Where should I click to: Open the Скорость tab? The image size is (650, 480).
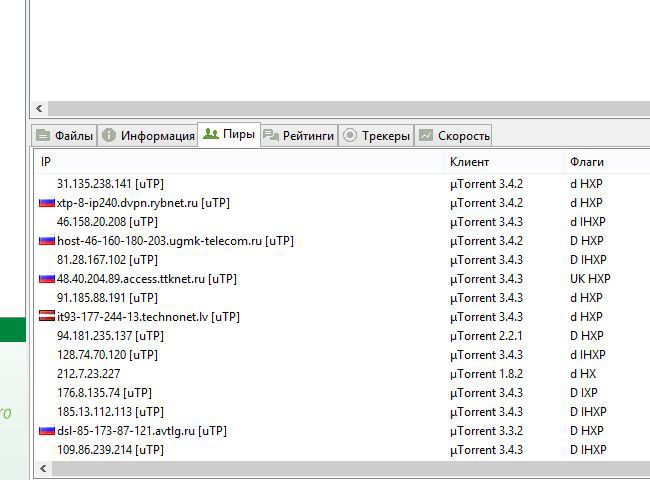(x=454, y=136)
